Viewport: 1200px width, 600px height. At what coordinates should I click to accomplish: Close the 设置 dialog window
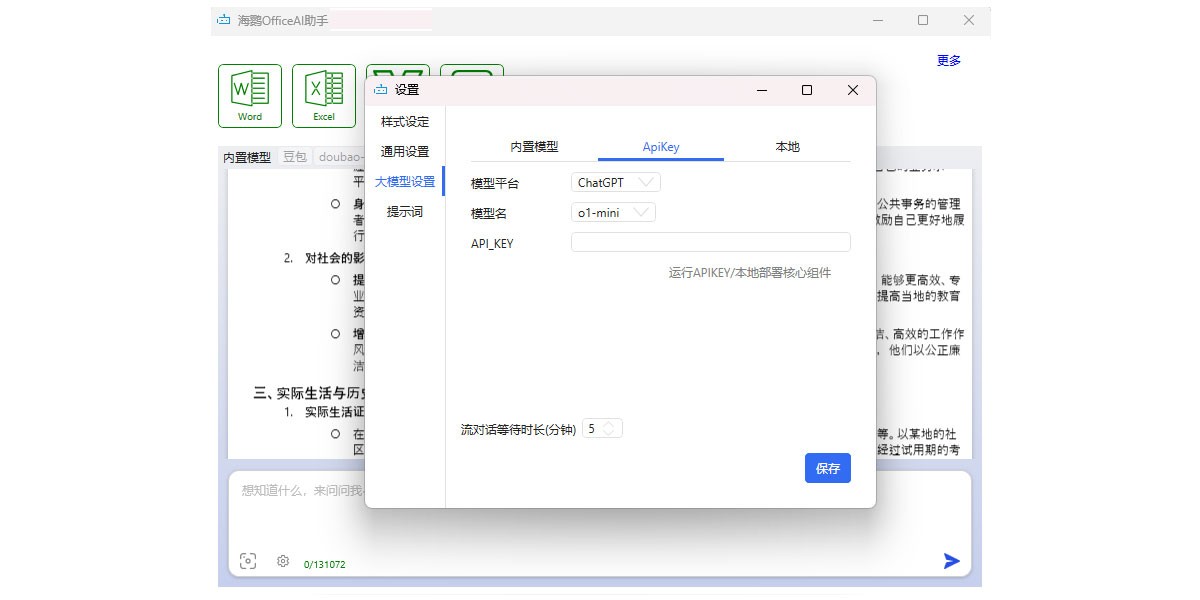pos(852,90)
